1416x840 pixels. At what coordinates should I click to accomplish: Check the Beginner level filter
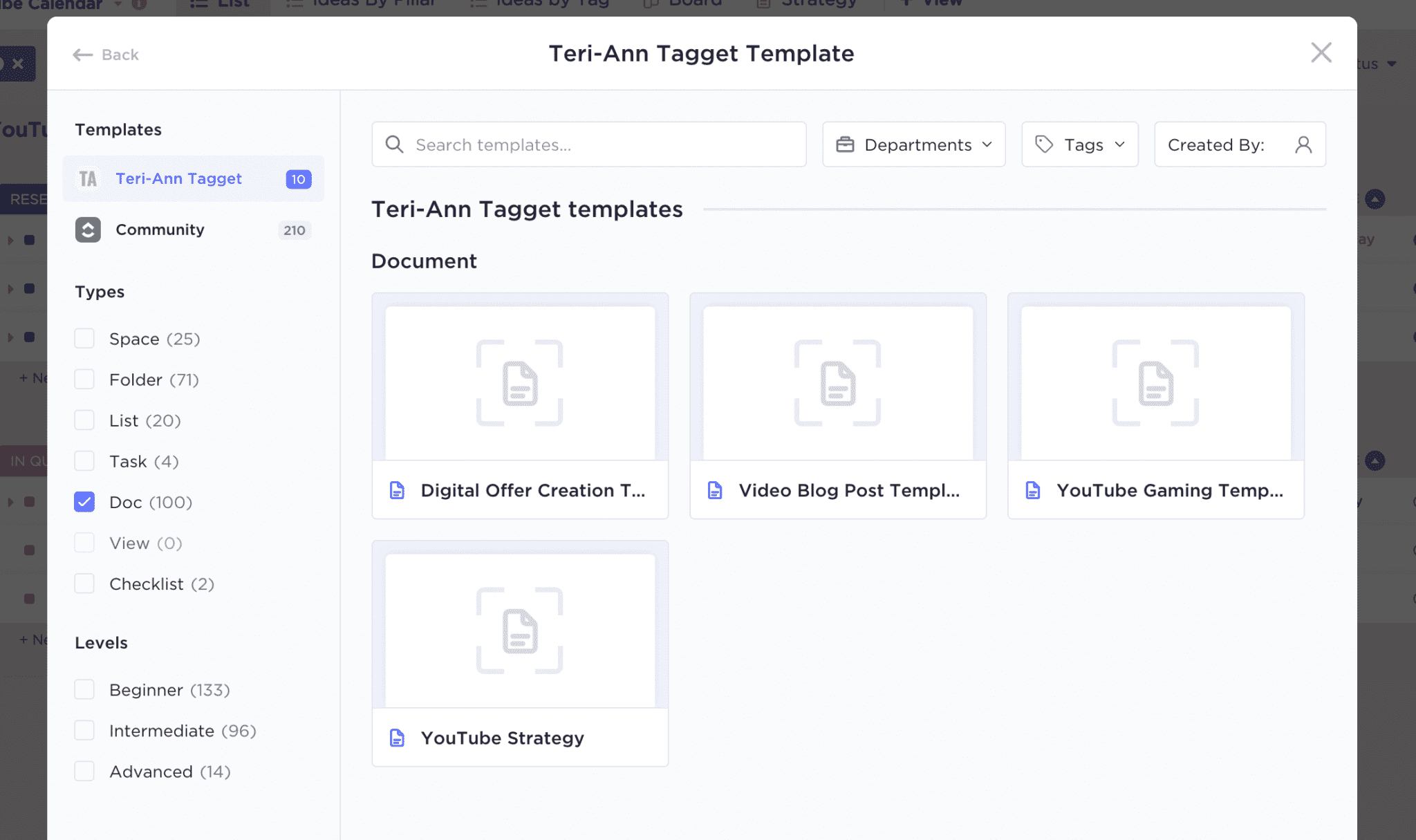pos(84,689)
